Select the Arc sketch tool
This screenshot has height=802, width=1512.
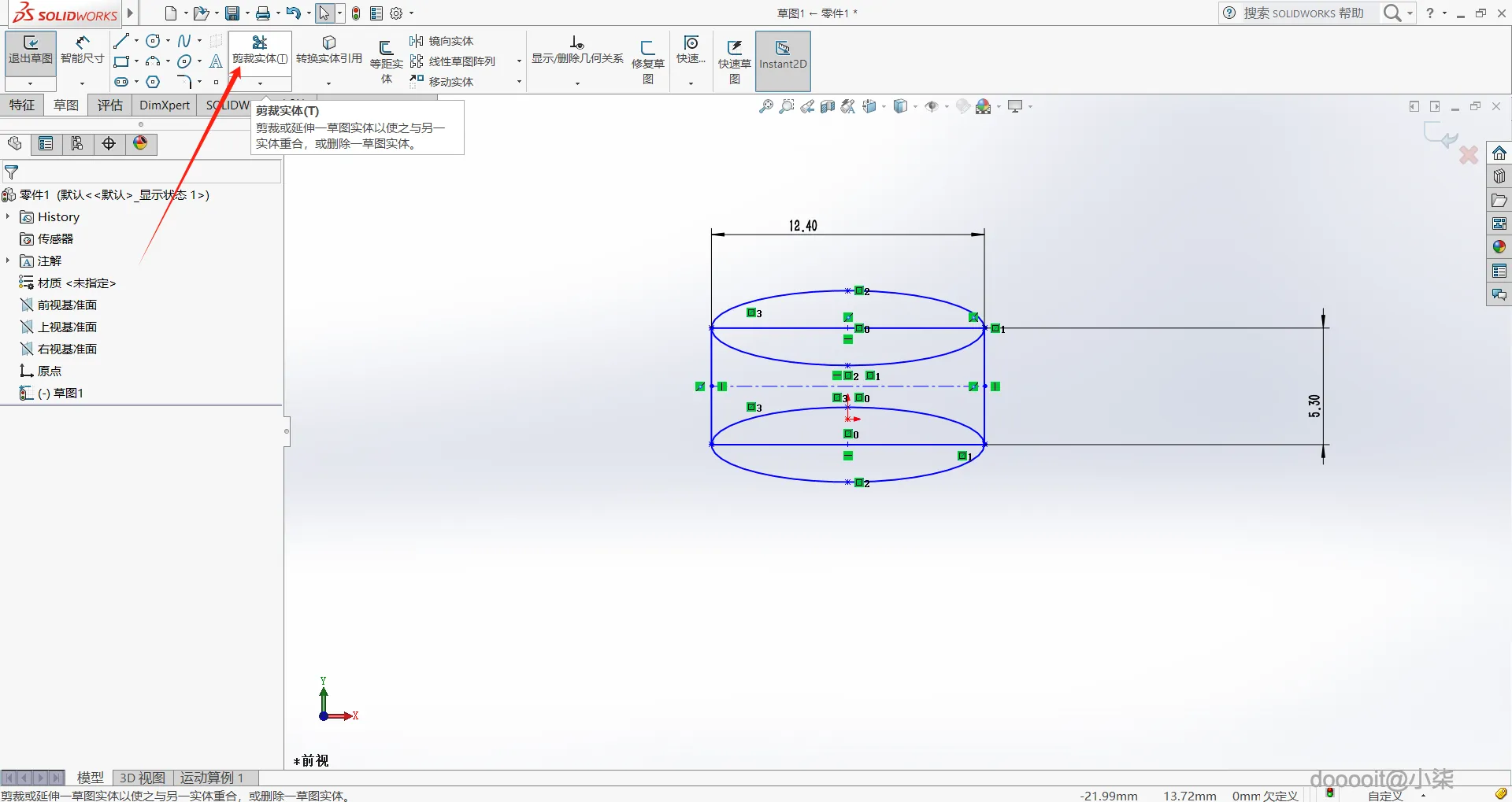pos(154,61)
